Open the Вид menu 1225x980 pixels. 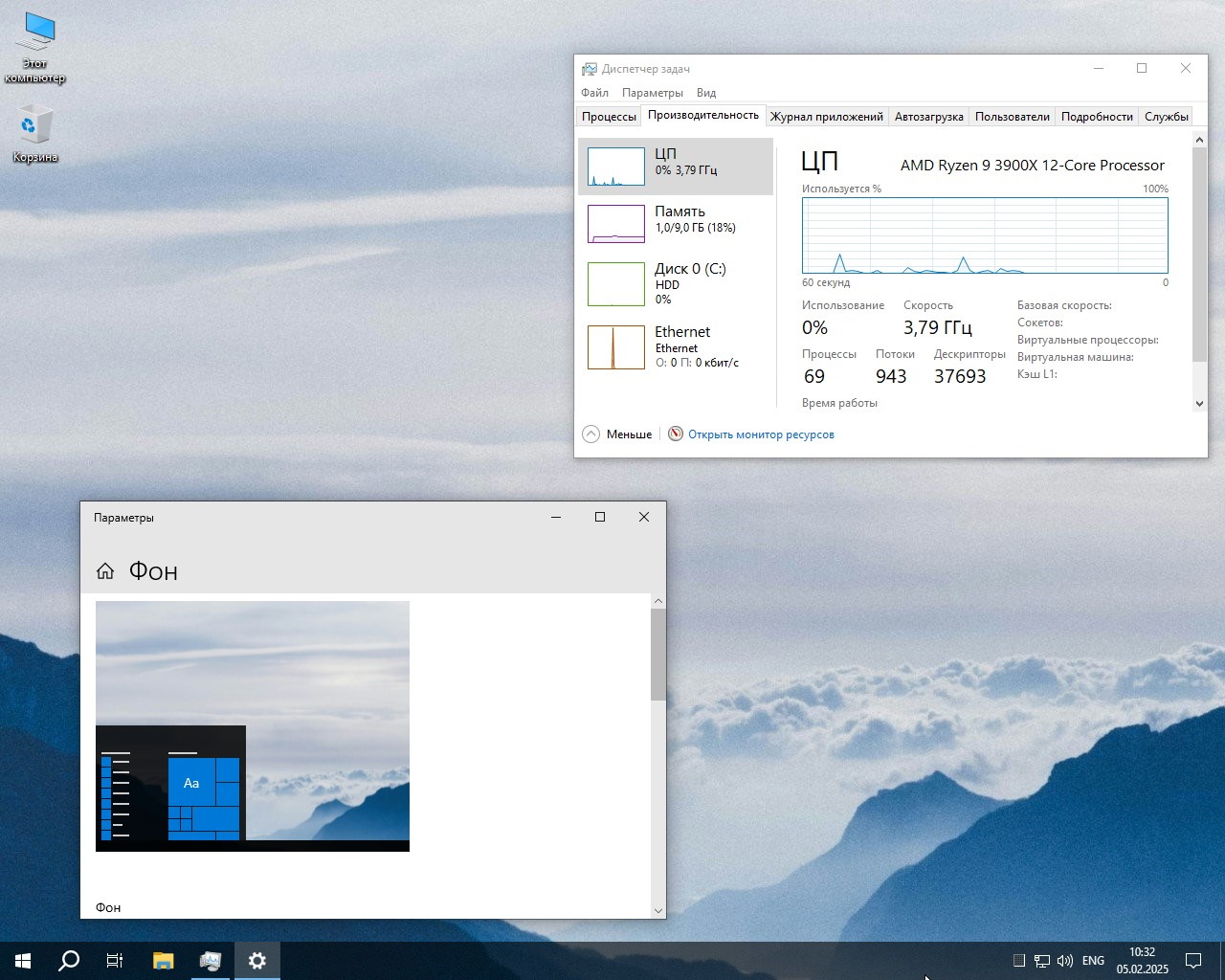coord(706,93)
